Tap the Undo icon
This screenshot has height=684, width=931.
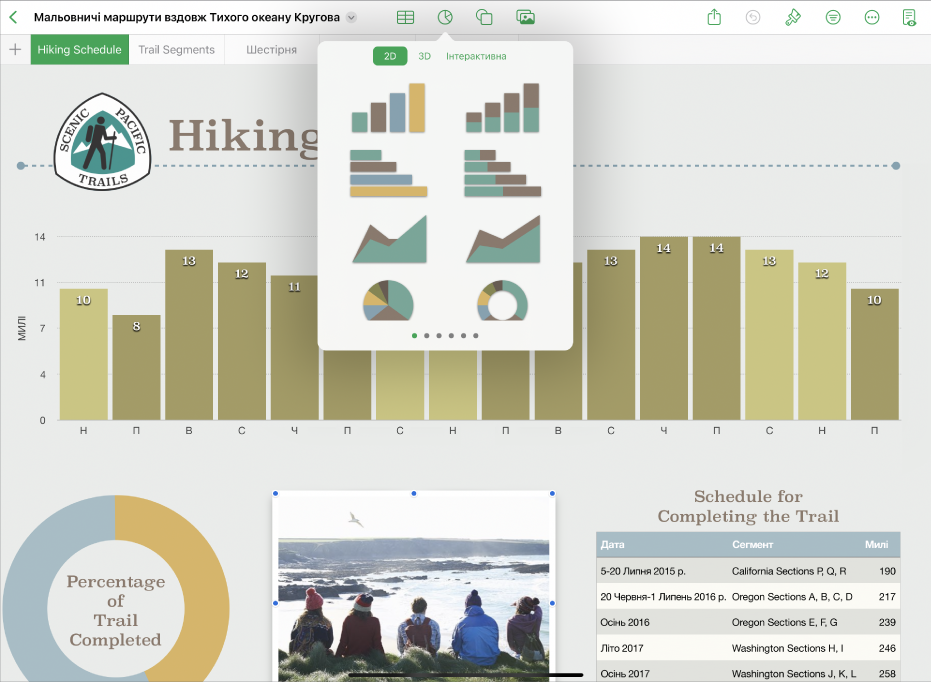(x=753, y=18)
